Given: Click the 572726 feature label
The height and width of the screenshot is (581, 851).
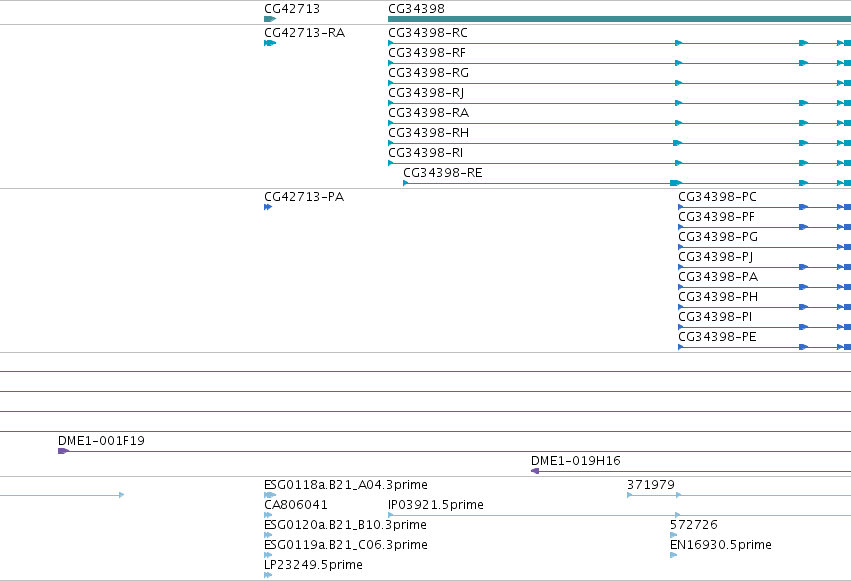Looking at the screenshot, I should 694,525.
